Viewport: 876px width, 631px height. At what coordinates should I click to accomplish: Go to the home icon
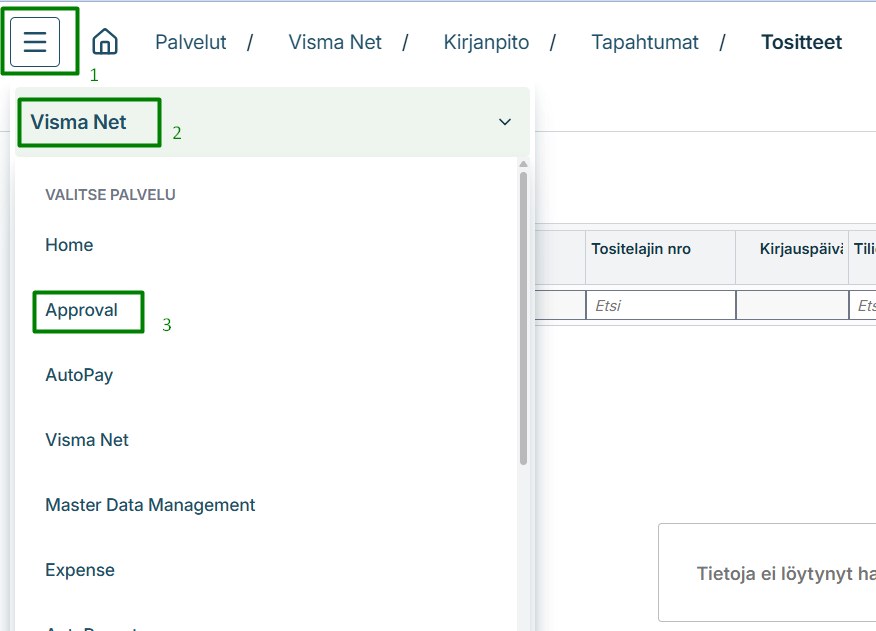pyautogui.click(x=105, y=42)
